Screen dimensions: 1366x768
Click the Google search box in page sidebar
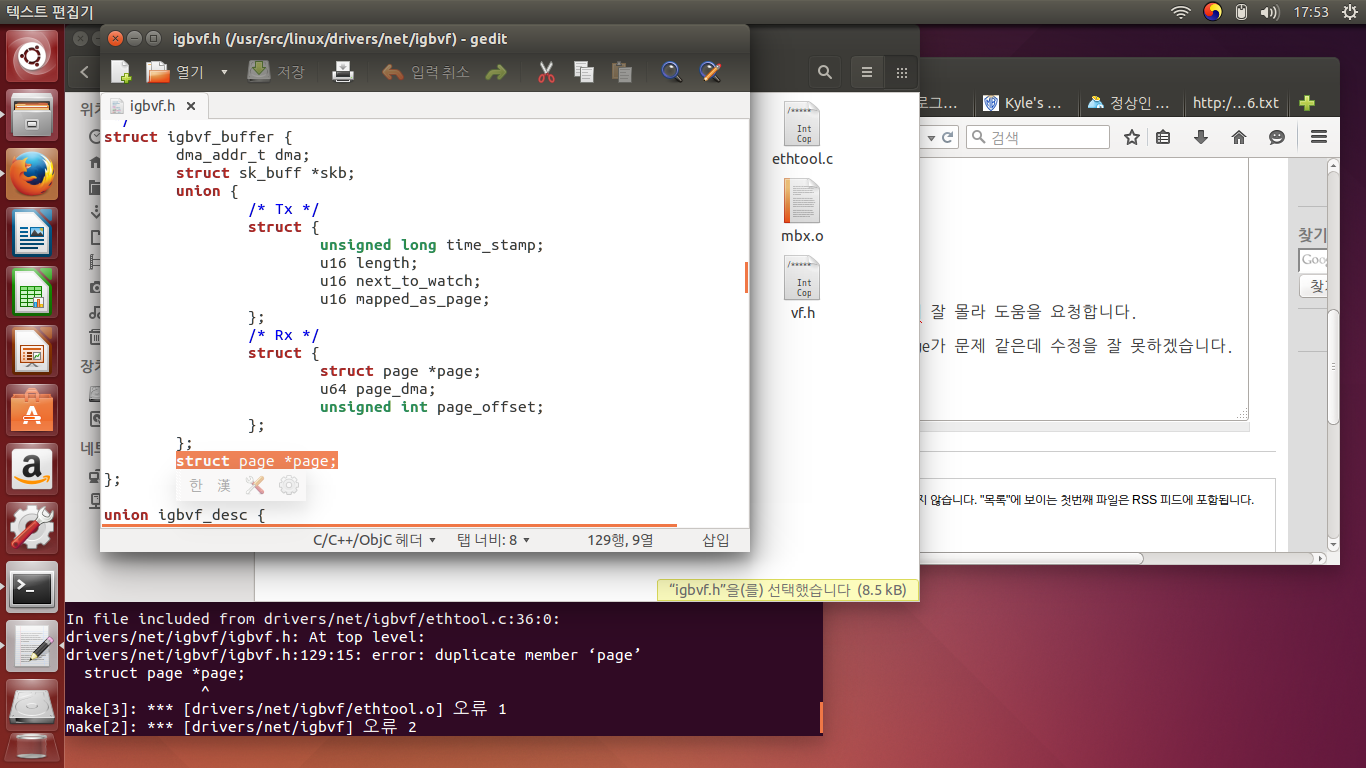pos(1313,260)
